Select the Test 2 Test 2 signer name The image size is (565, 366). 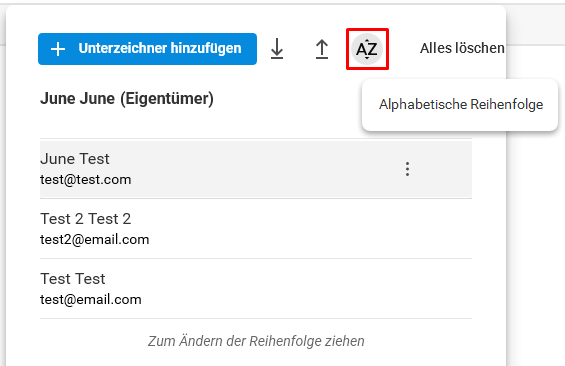point(85,219)
